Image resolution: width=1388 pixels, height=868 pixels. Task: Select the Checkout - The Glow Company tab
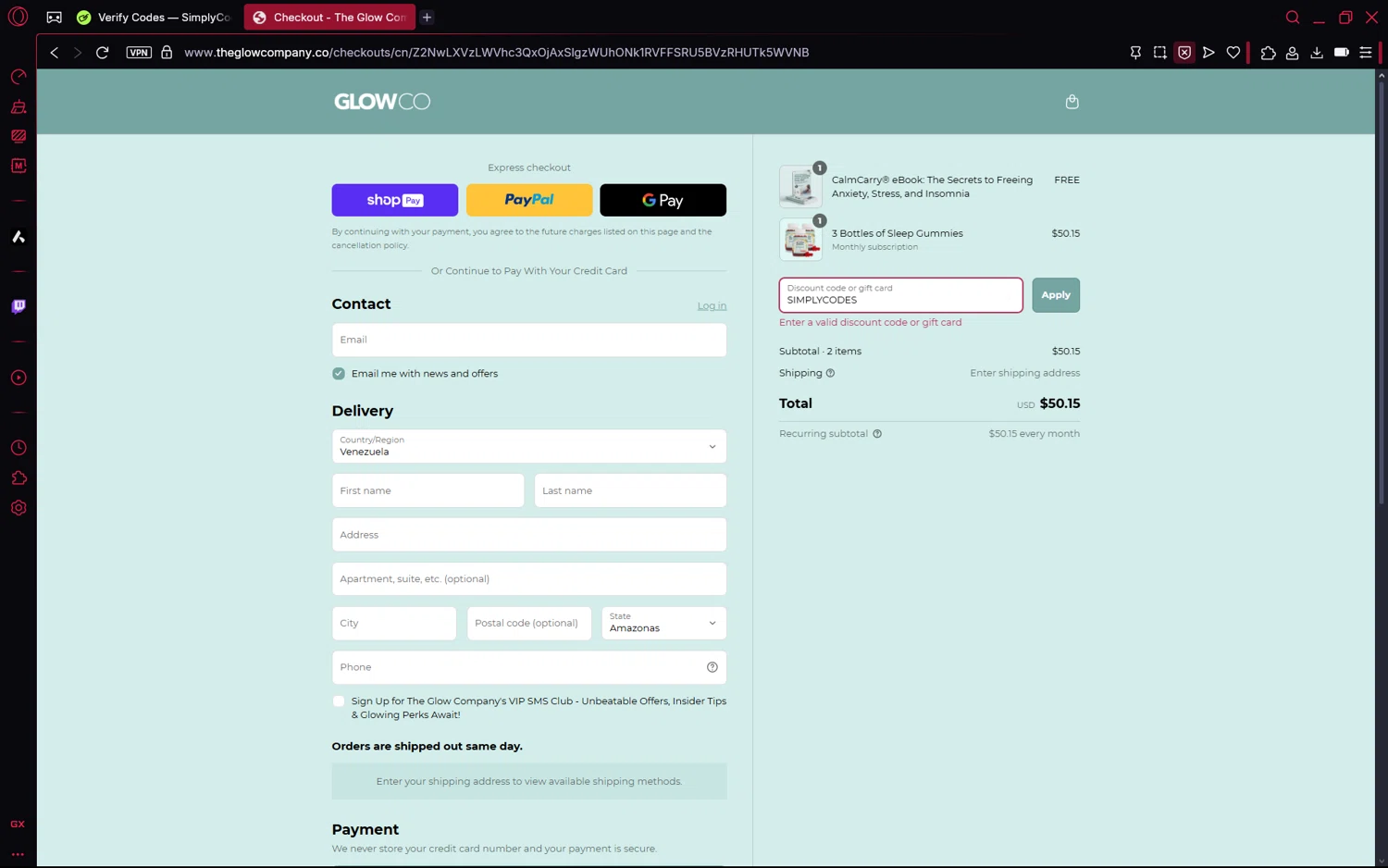click(329, 17)
